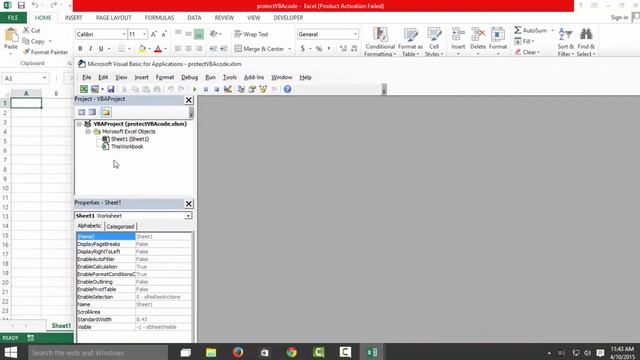Collapse the VBAProject (protectVBAcode.xlsm) tree node
The image size is (640, 360).
pos(79,124)
